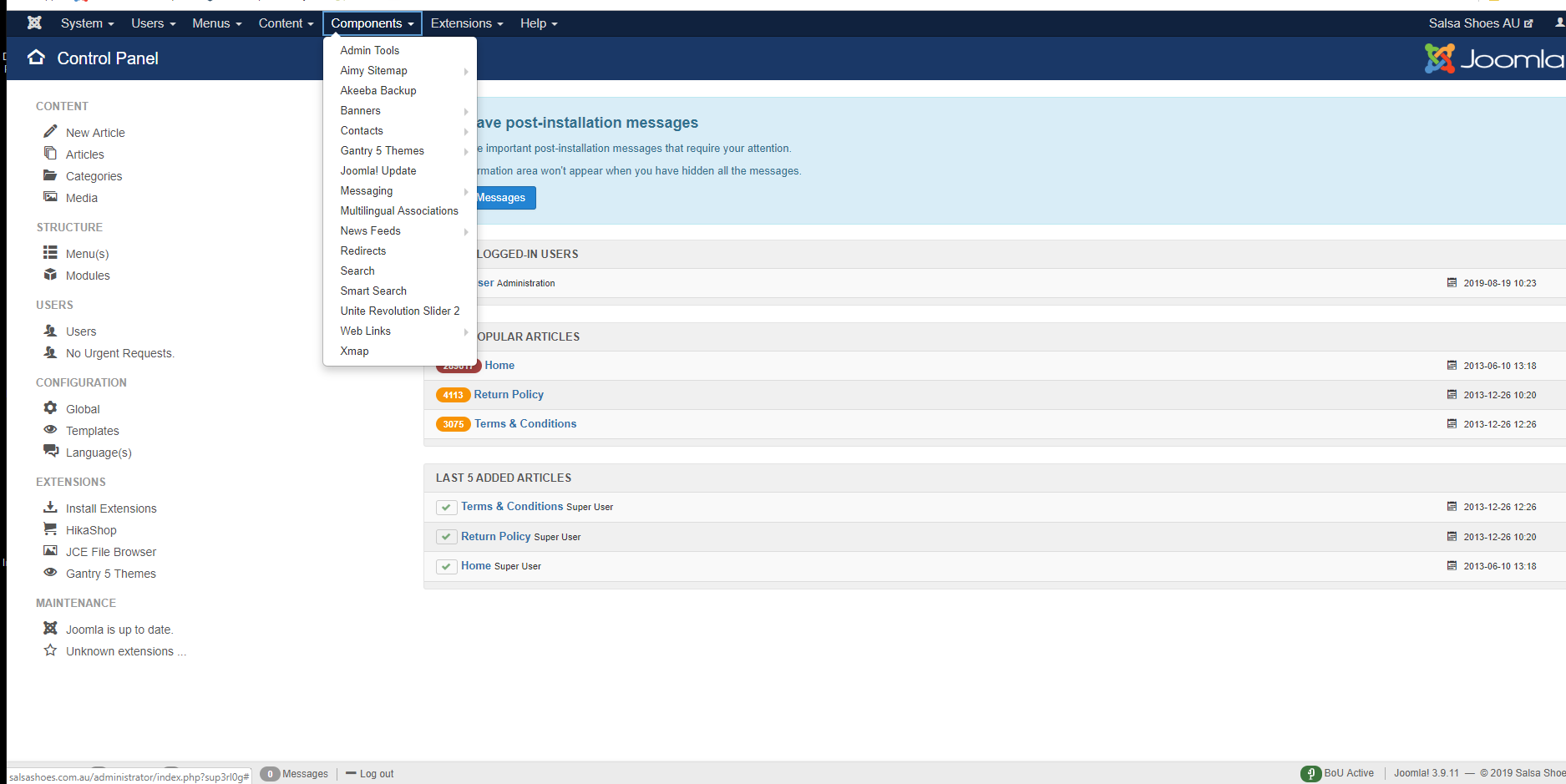Click the Messages counter in the status bar

pyautogui.click(x=295, y=774)
